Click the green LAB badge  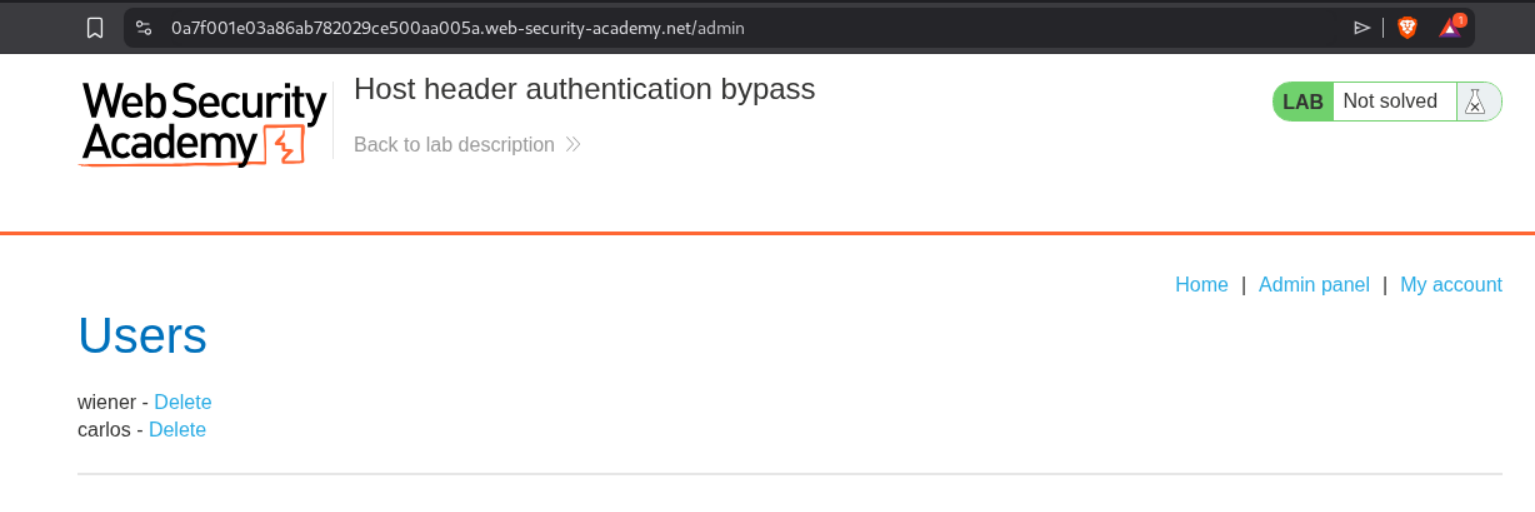coord(1302,101)
